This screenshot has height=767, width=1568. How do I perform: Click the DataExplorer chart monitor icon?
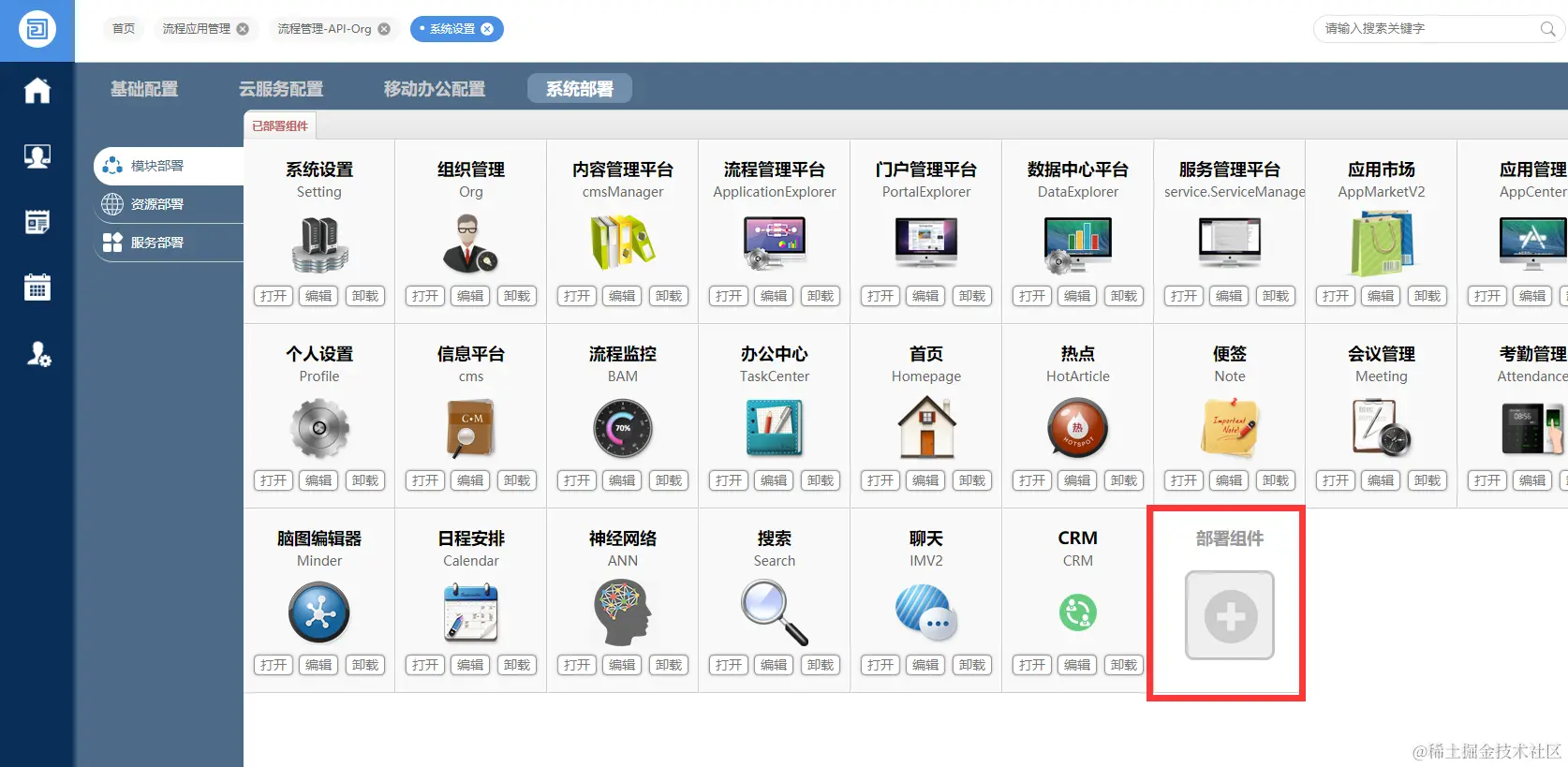pyautogui.click(x=1078, y=244)
